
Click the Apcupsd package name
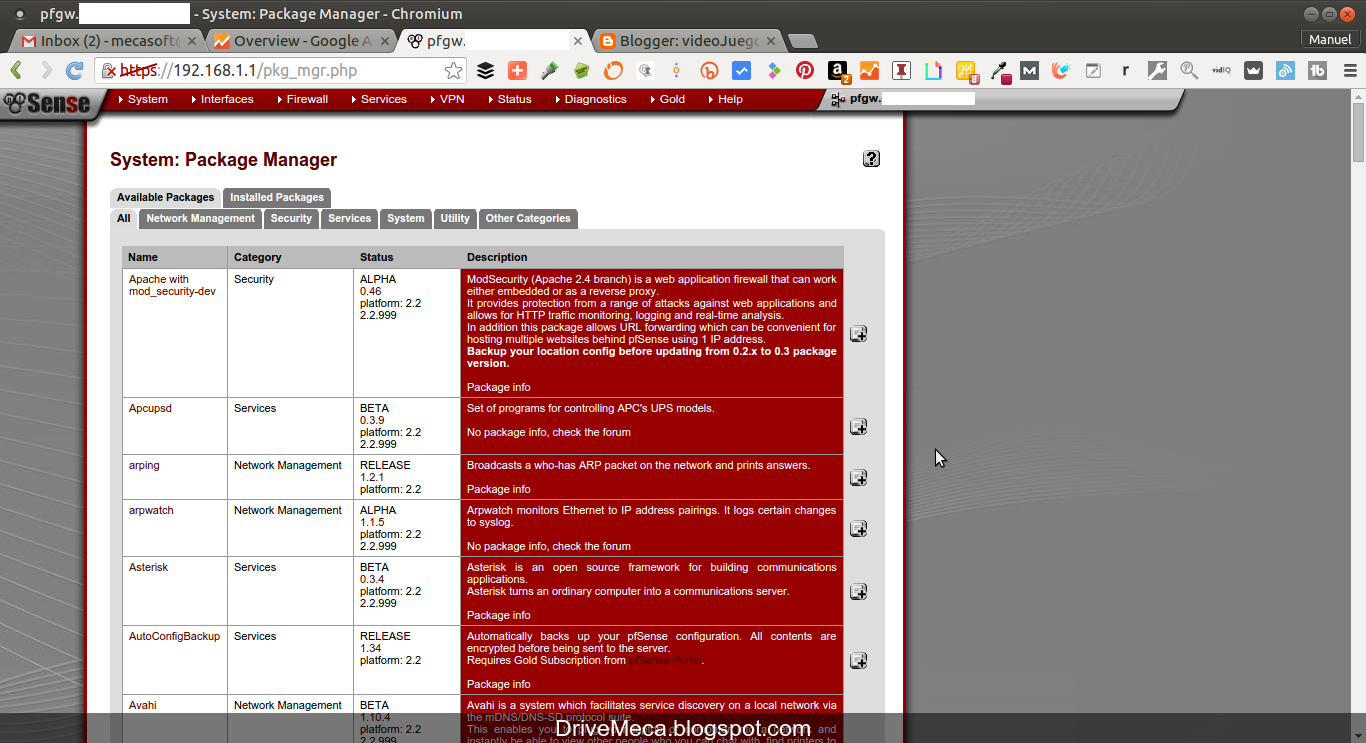click(150, 408)
